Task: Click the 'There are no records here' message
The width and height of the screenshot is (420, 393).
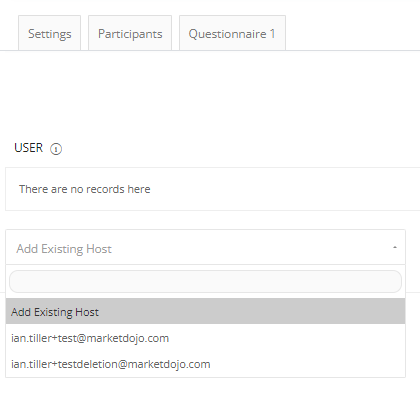Action: pos(85,189)
